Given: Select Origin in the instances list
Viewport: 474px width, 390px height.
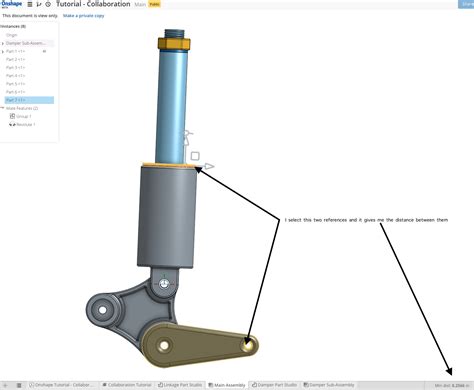Looking at the screenshot, I should click(11, 35).
